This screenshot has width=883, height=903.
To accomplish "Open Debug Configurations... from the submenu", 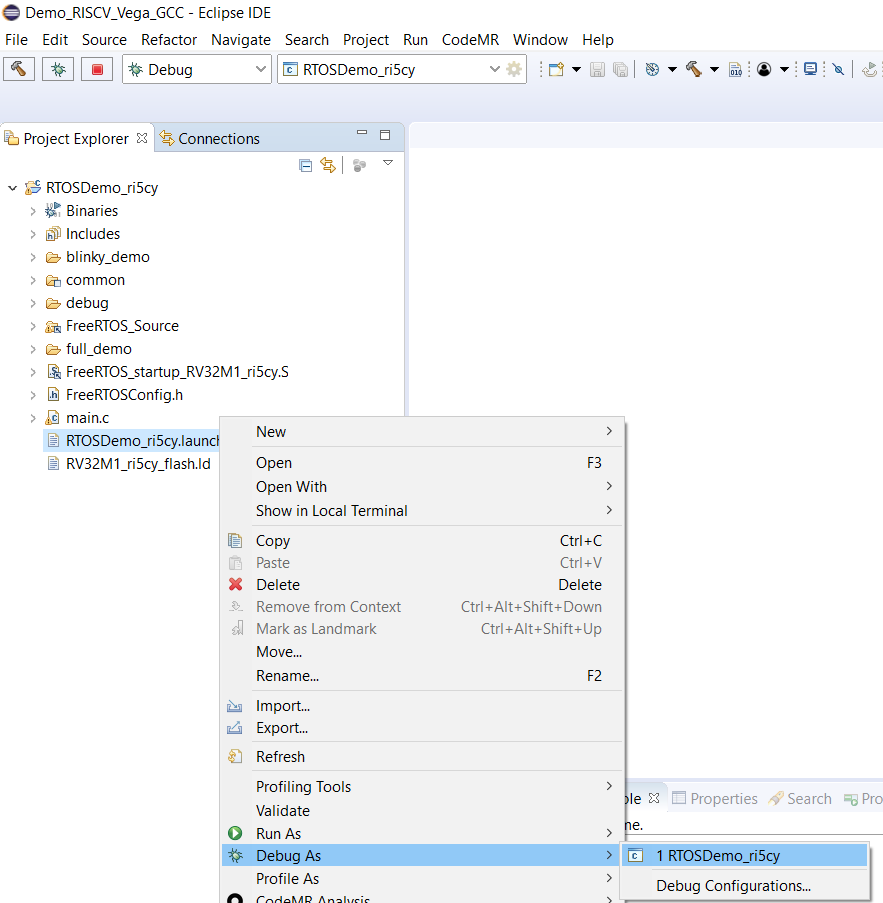I will pyautogui.click(x=744, y=885).
